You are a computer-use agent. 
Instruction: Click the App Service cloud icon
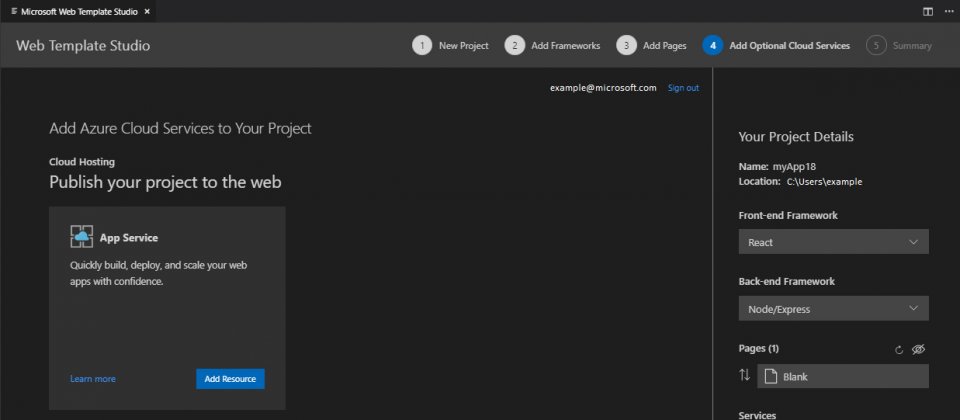tap(81, 236)
